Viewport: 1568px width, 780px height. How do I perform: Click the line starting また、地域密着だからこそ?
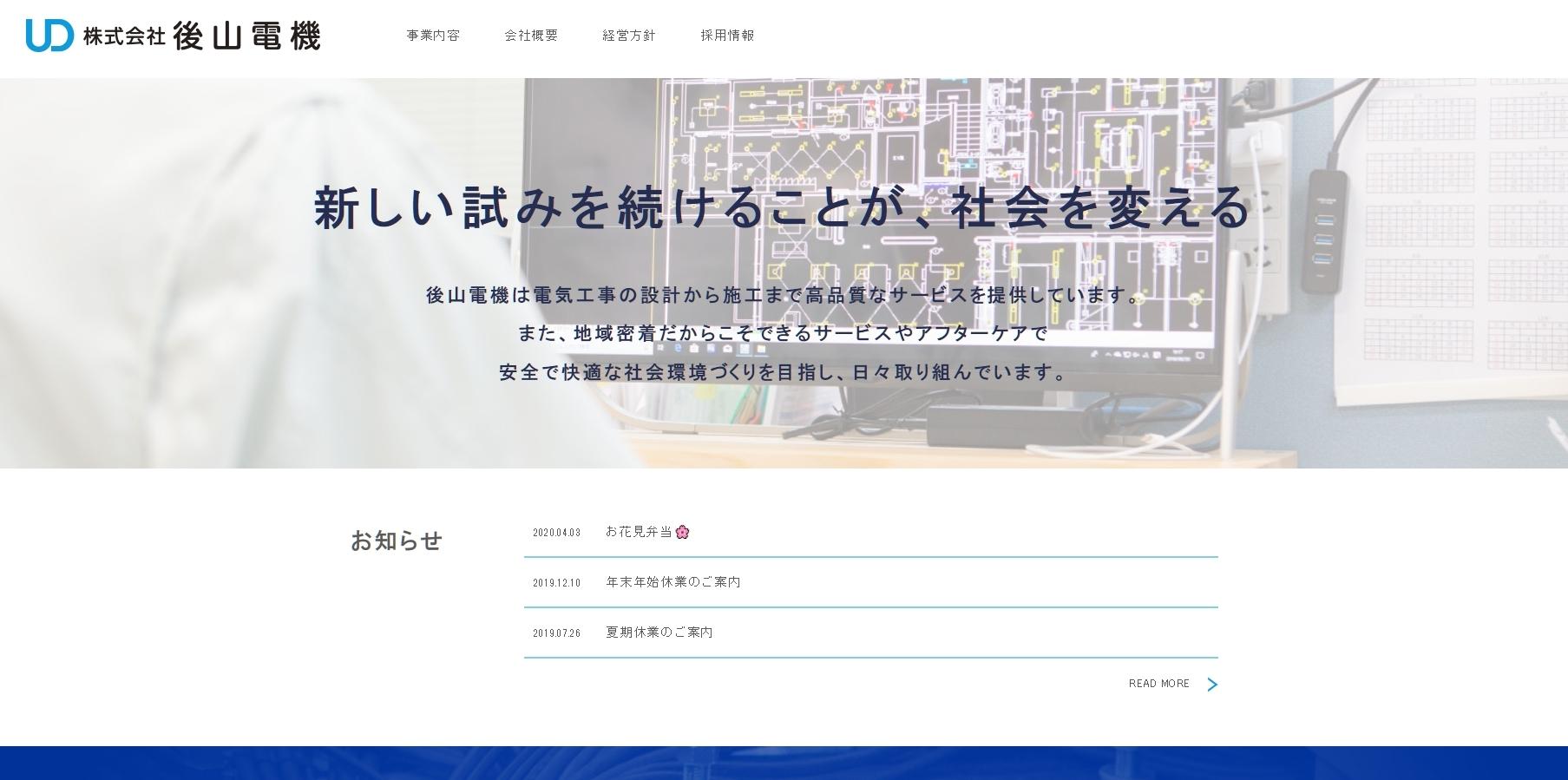pos(784,333)
